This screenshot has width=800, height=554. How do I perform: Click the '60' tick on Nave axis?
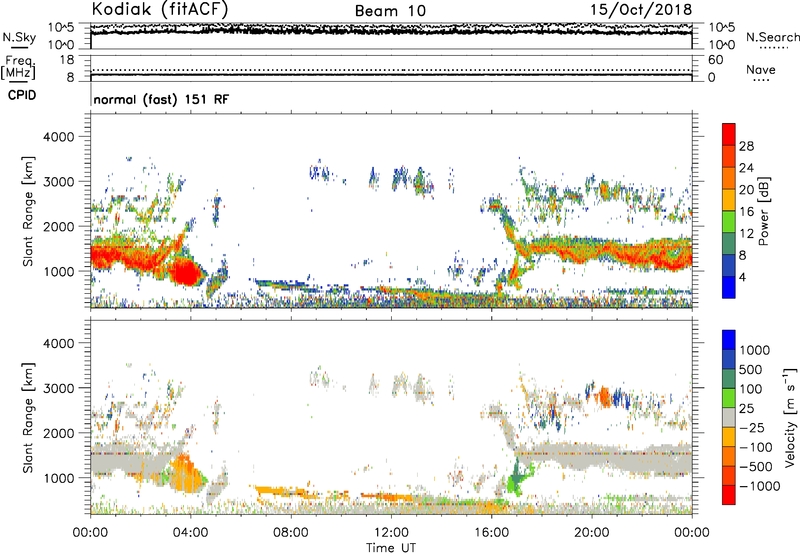(716, 60)
